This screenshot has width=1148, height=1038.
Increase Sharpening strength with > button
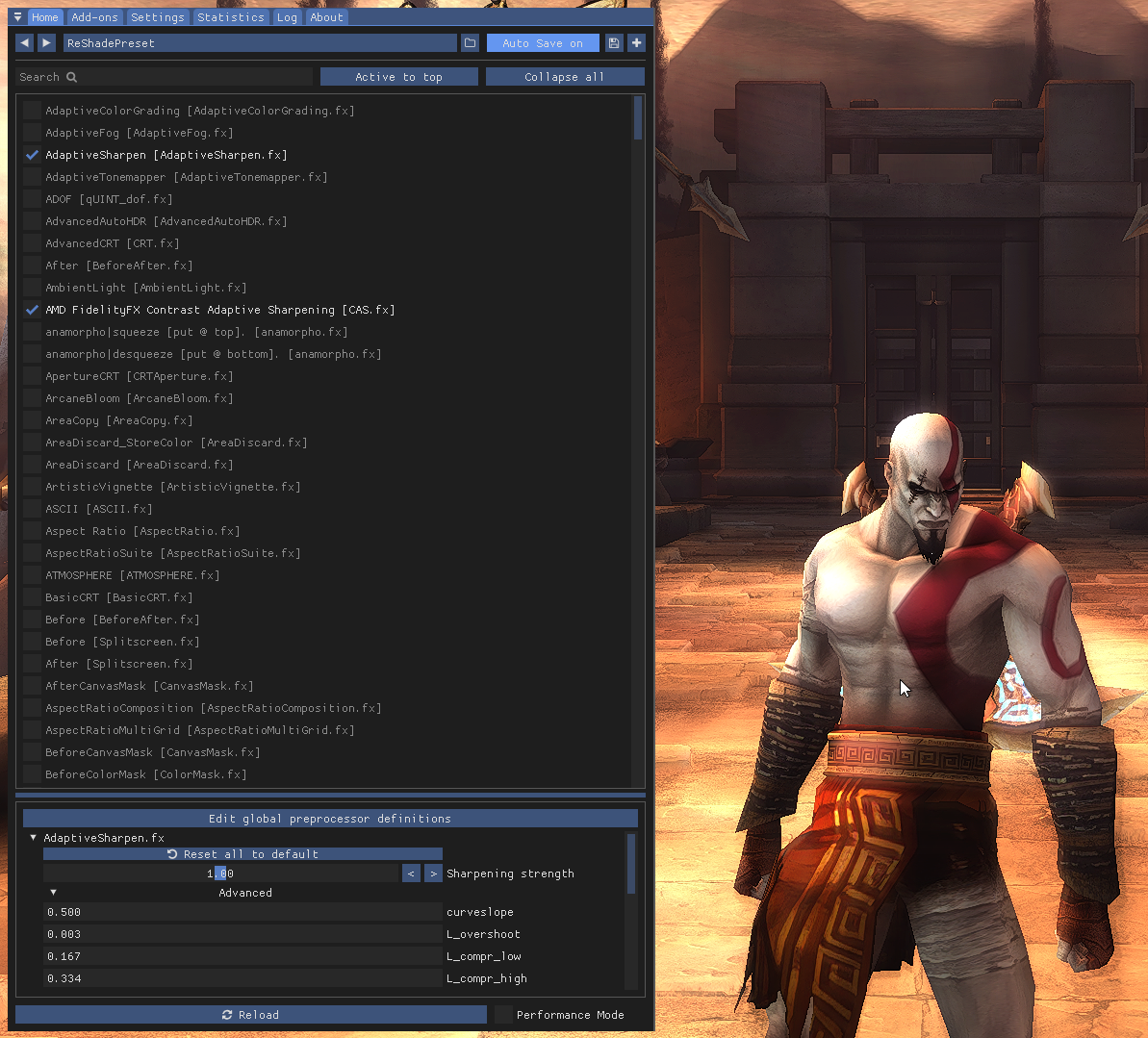click(x=433, y=873)
